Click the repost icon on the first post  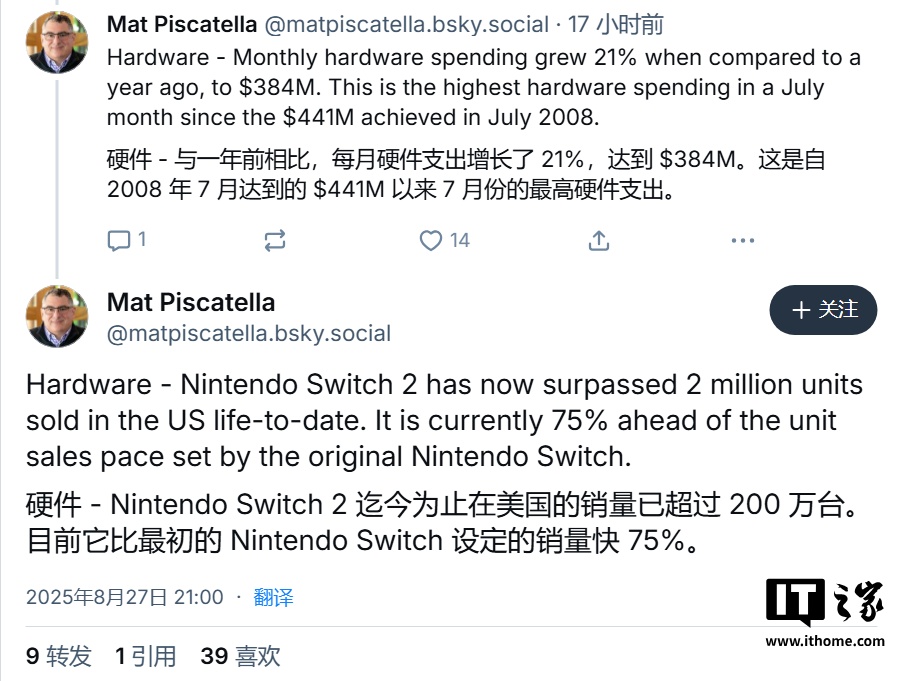275,240
